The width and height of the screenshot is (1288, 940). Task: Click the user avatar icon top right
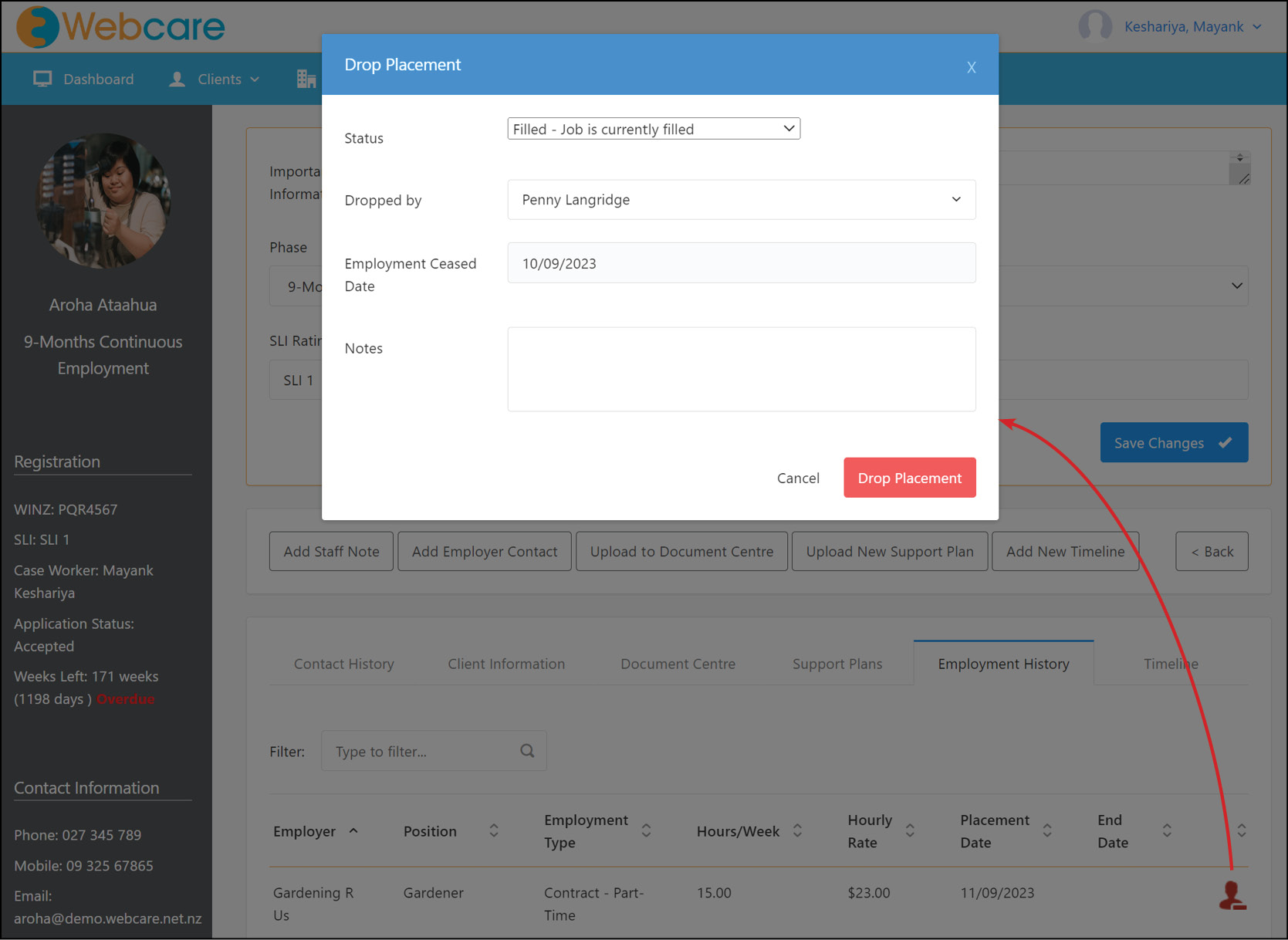pos(1095,26)
